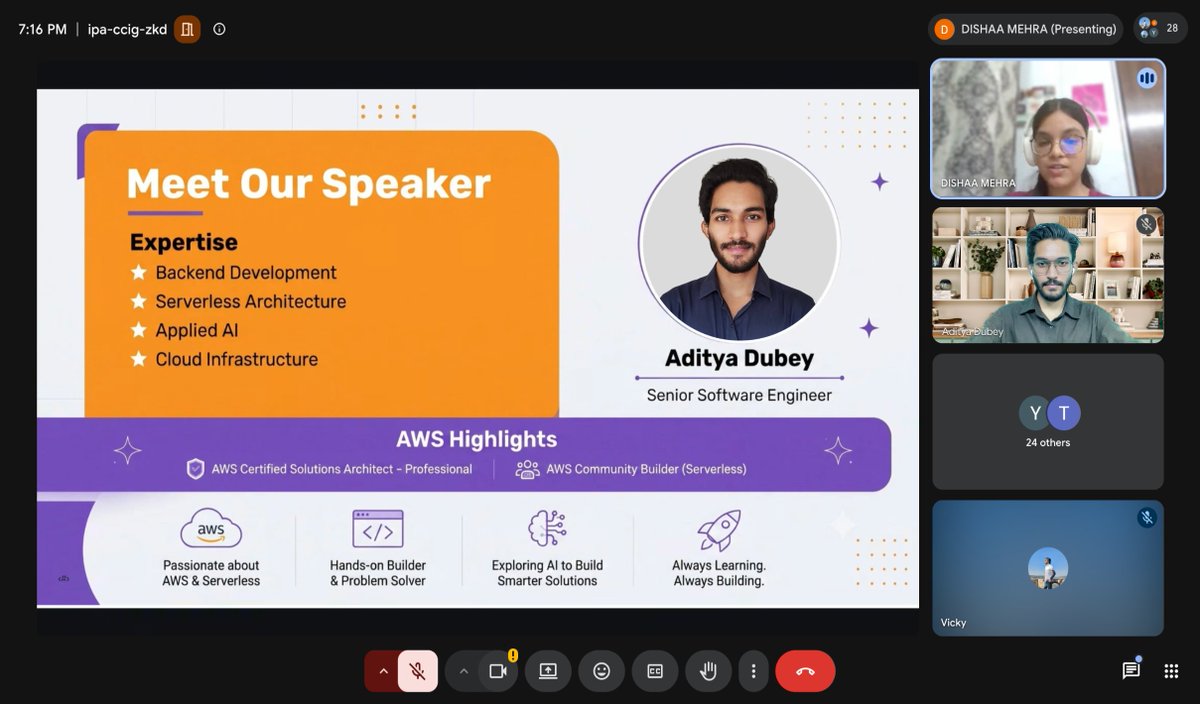Click "AWS Highlights" banner heading
The image size is (1200, 704).
pyautogui.click(x=476, y=439)
